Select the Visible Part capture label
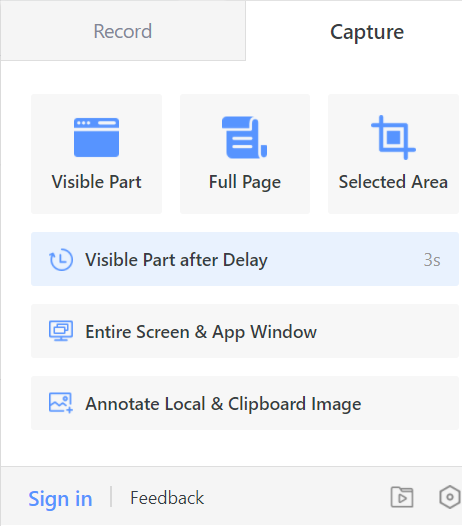Screen dimensions: 462x526 [96, 182]
